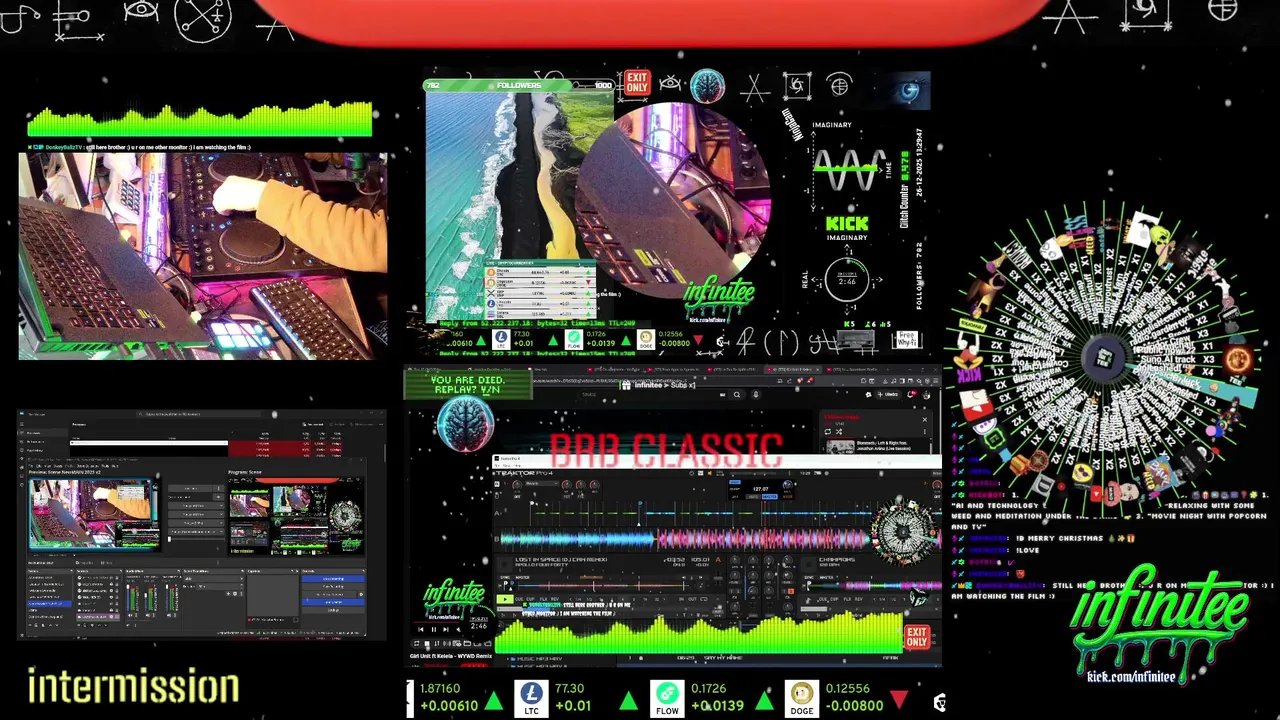This screenshot has height=720, width=1280.
Task: Click the CUE button on Traktor deck A
Action: point(519,599)
